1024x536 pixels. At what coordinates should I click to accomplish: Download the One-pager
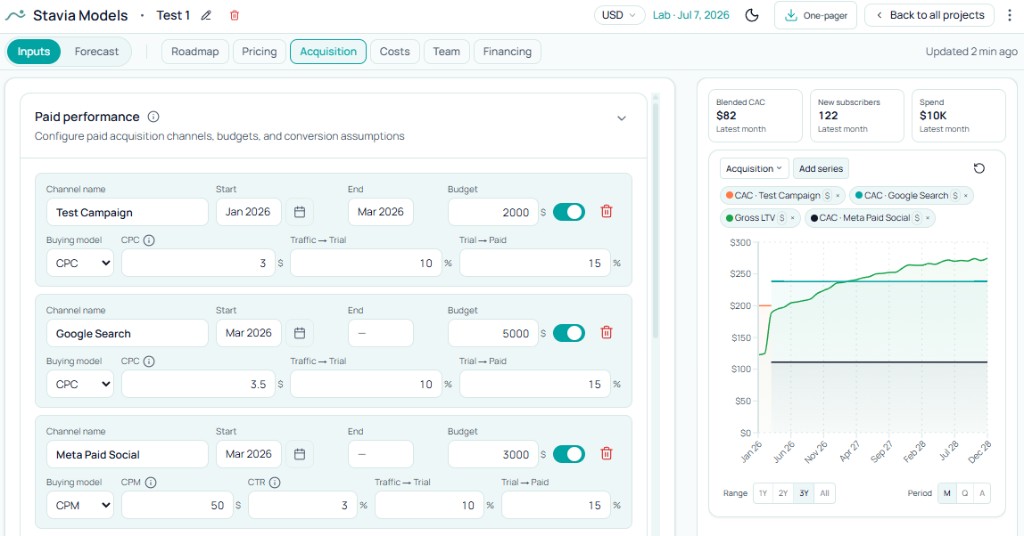tap(816, 15)
